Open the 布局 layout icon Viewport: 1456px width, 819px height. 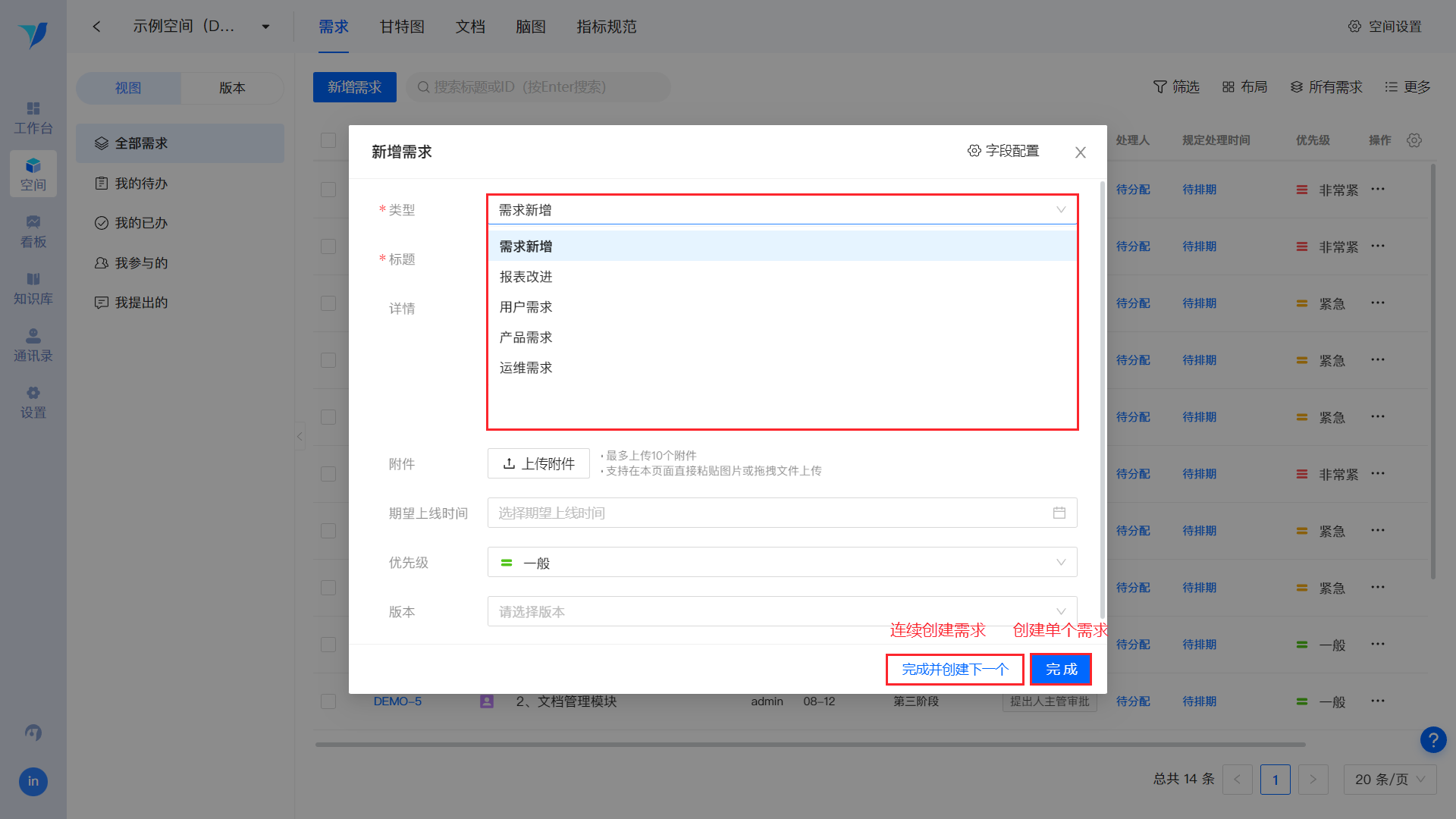coord(1244,86)
